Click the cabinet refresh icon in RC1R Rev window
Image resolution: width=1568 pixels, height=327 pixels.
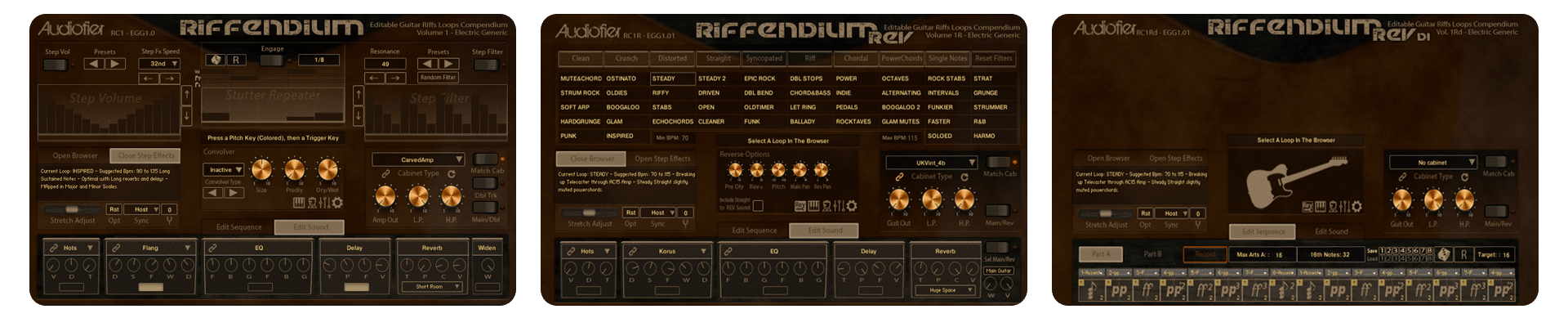[x=964, y=177]
